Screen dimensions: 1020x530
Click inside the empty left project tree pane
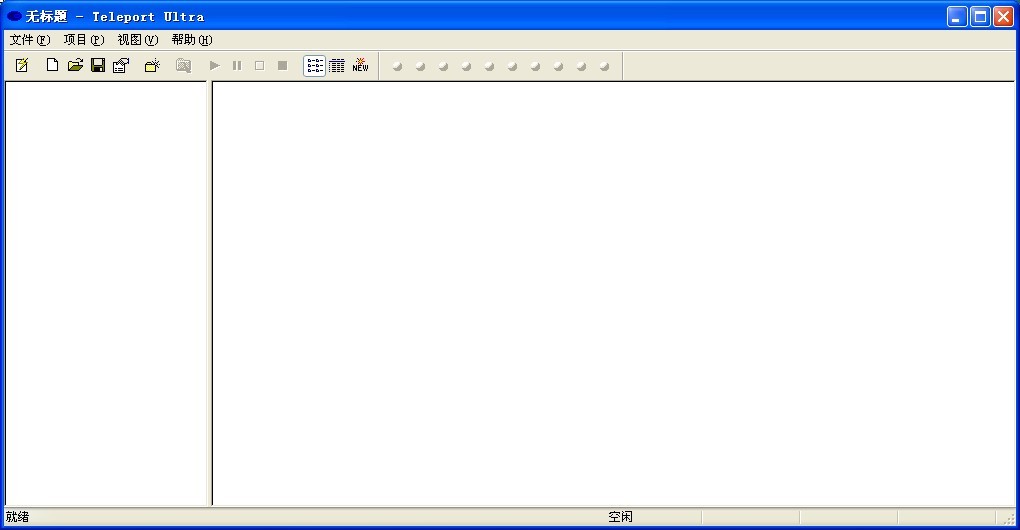[x=106, y=290]
